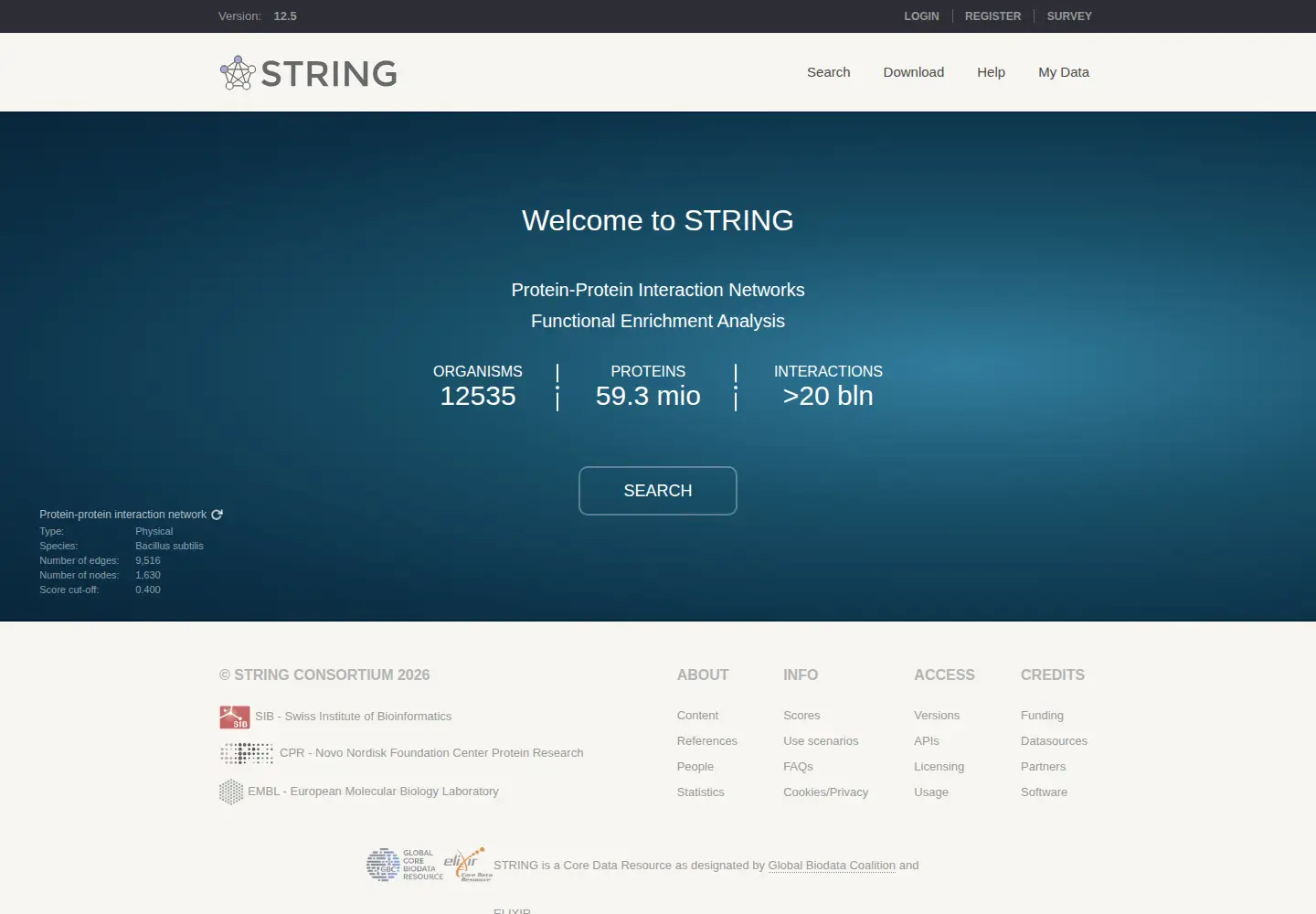This screenshot has width=1316, height=914.
Task: Open the FAQs footer link
Action: pyautogui.click(x=798, y=767)
